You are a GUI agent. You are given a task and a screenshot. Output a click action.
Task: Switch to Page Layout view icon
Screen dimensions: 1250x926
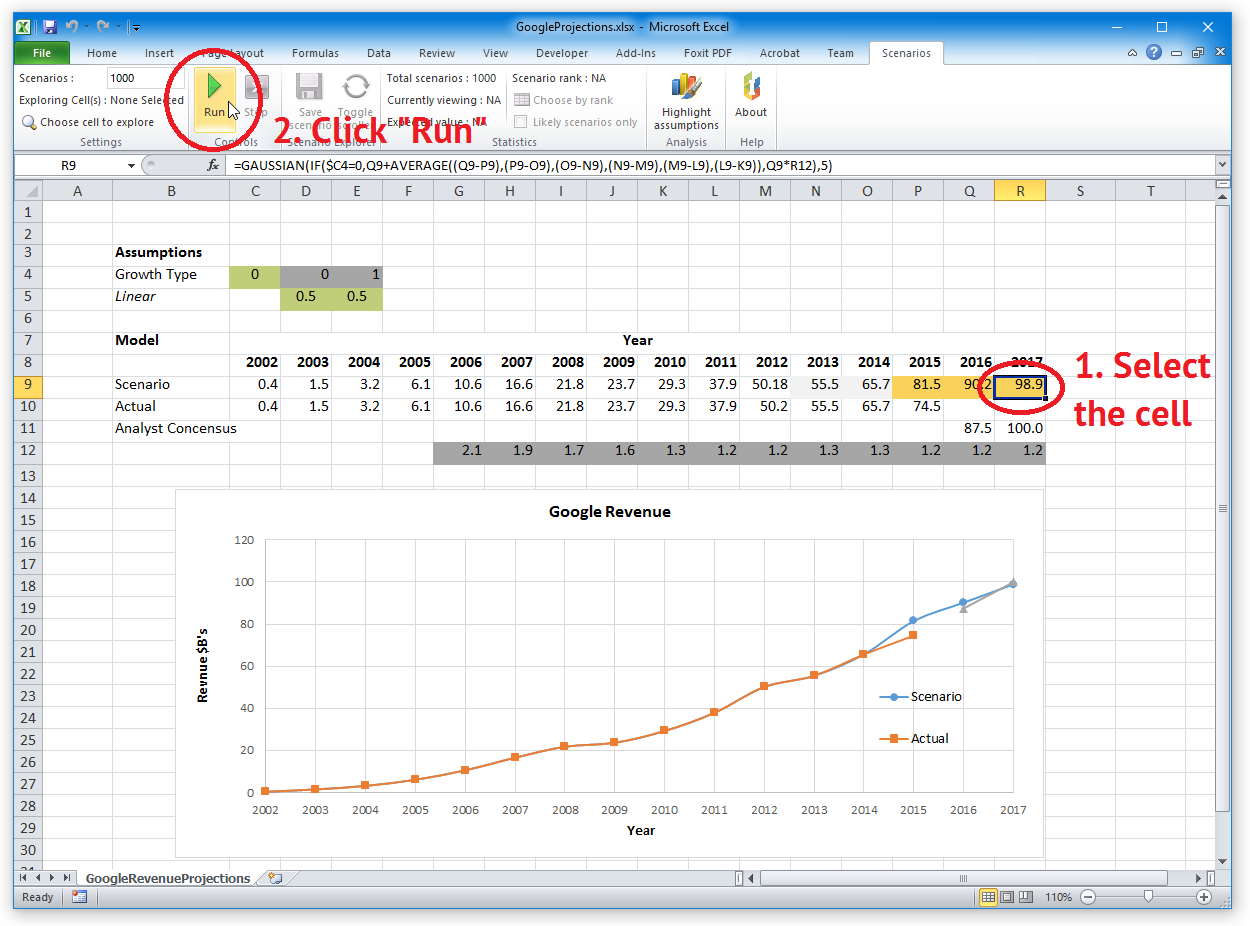1007,897
